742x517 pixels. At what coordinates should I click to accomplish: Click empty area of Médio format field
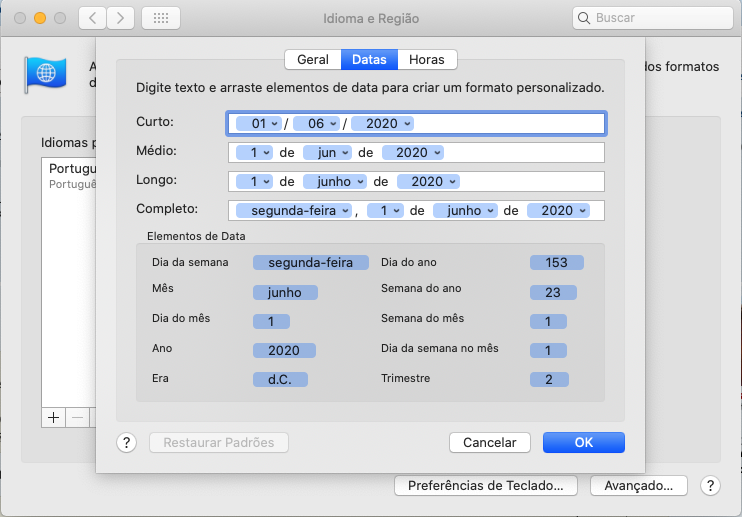[x=523, y=152]
